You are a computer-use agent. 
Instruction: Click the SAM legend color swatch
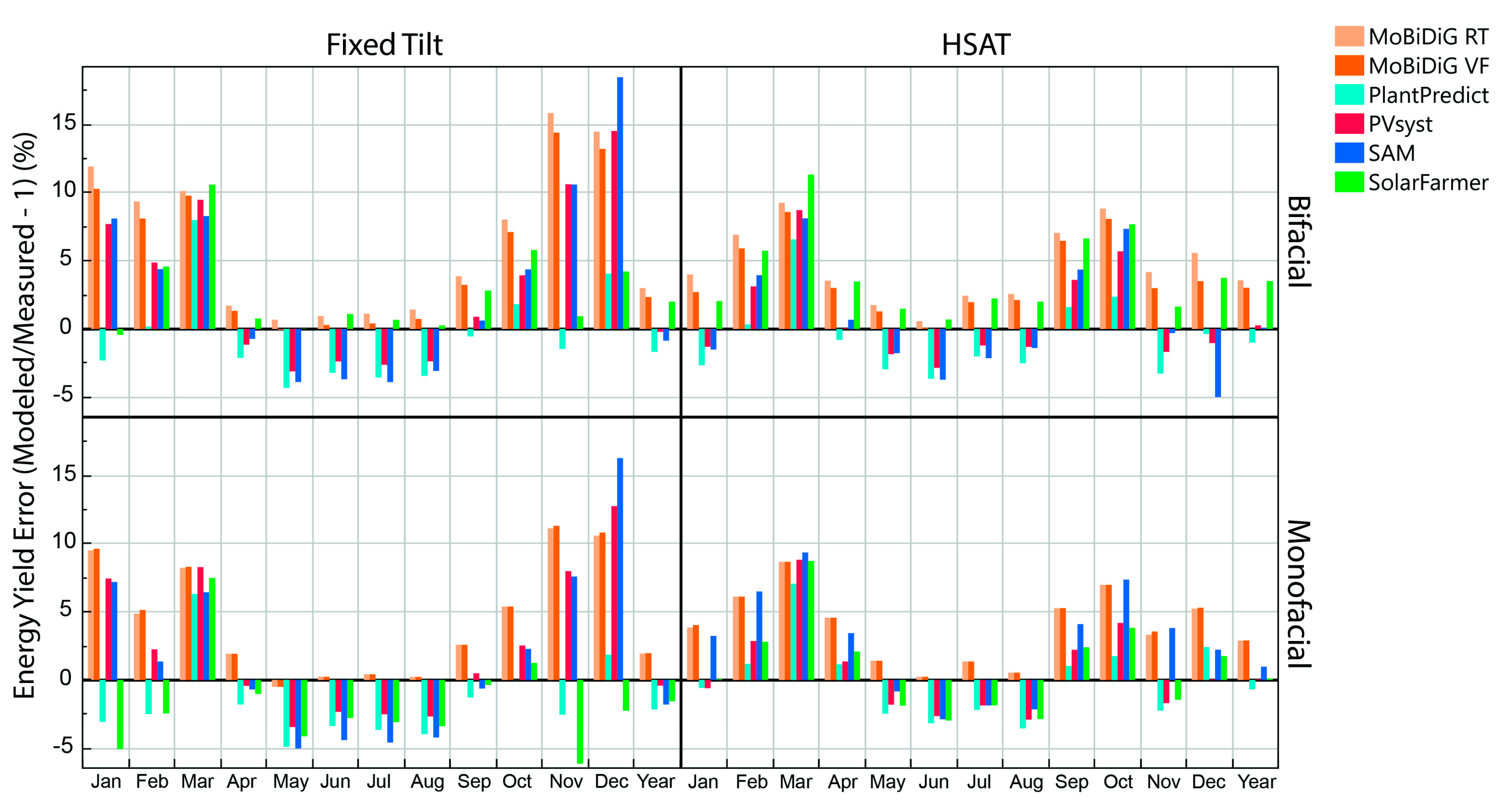[x=1349, y=153]
